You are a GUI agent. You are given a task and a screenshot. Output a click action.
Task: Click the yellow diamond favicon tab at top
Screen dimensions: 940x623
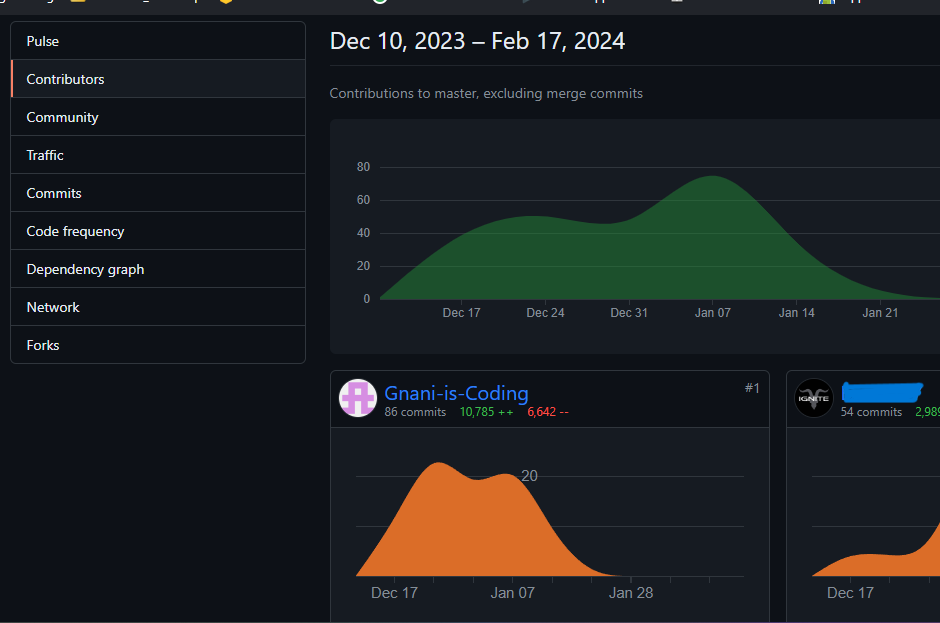(227, 4)
